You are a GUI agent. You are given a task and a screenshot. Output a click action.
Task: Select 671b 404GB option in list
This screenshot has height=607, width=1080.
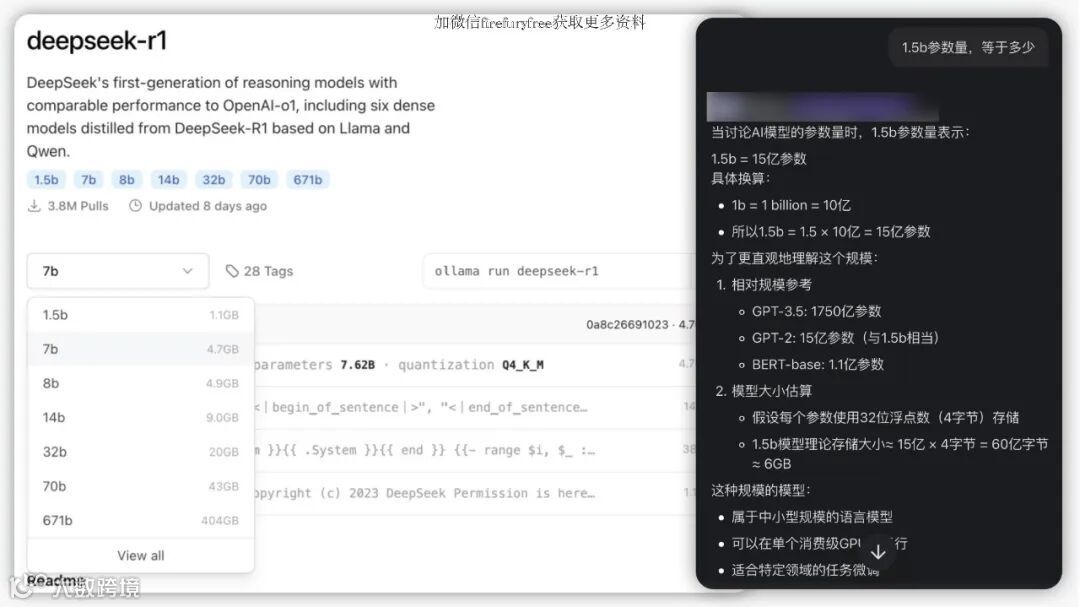[x=141, y=520]
